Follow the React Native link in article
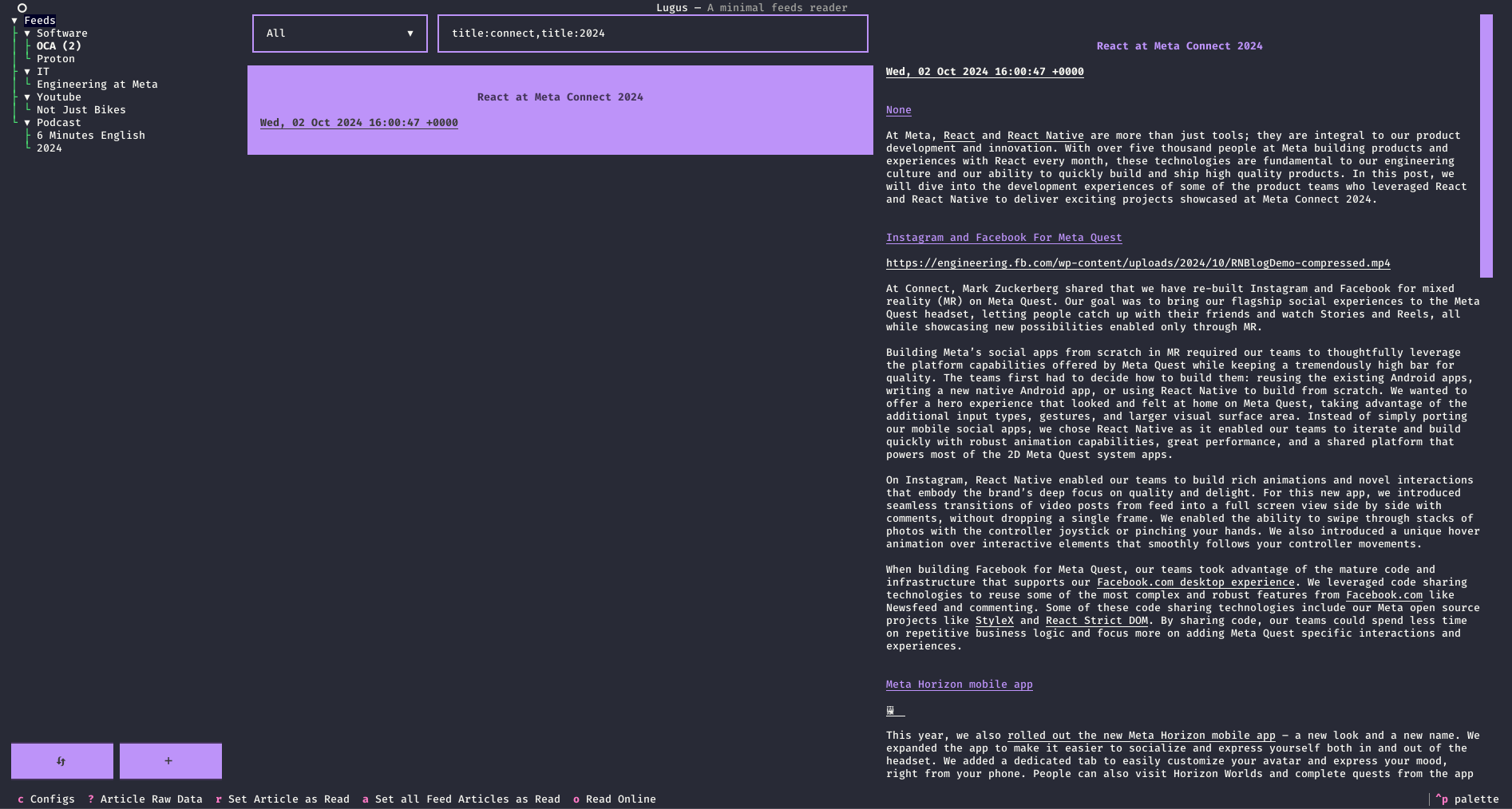This screenshot has height=809, width=1512. pos(1046,136)
